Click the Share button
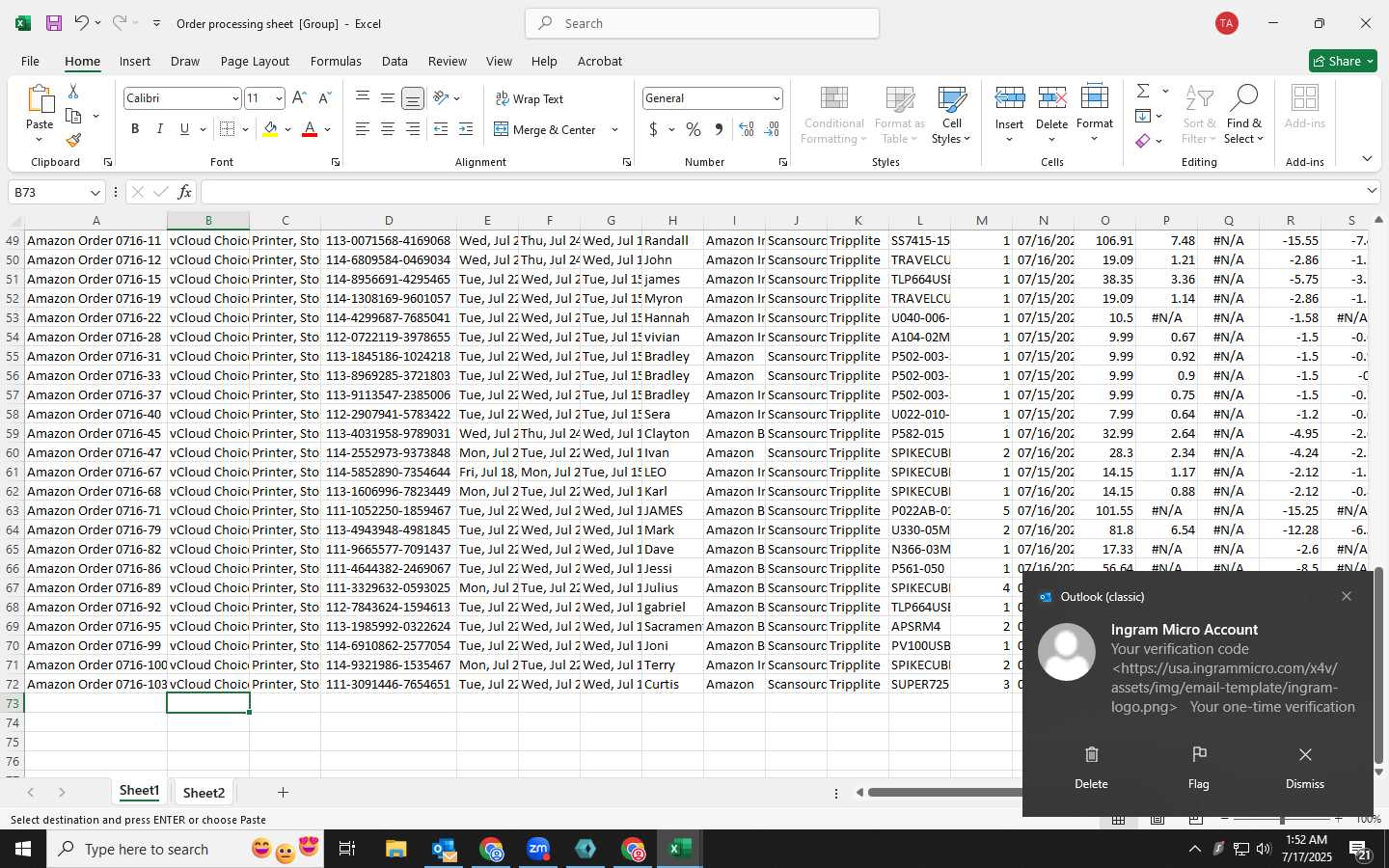This screenshot has height=868, width=1389. point(1343,61)
